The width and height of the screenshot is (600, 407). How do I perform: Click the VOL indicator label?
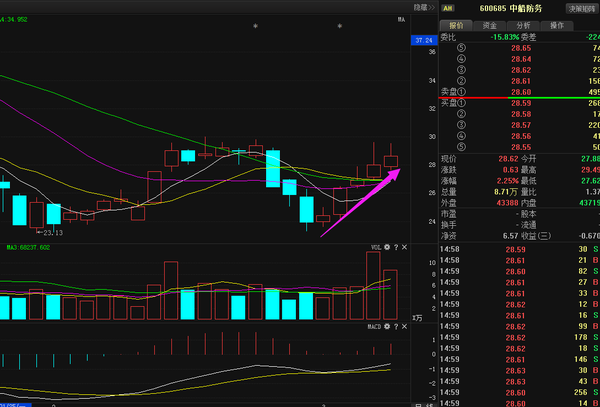coord(376,247)
